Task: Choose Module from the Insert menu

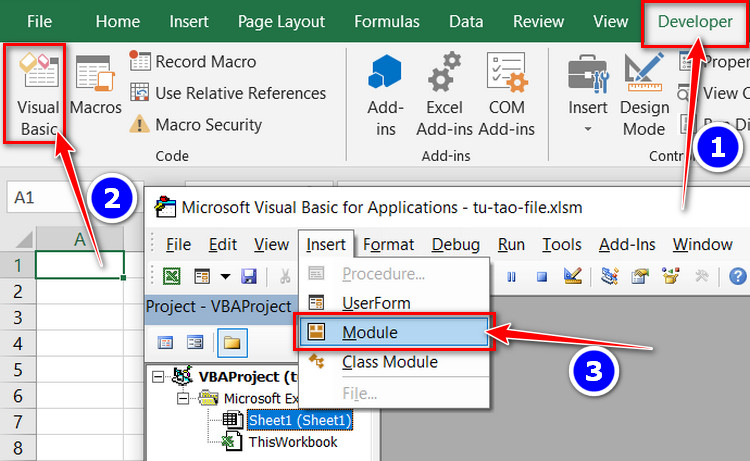Action: tap(393, 332)
